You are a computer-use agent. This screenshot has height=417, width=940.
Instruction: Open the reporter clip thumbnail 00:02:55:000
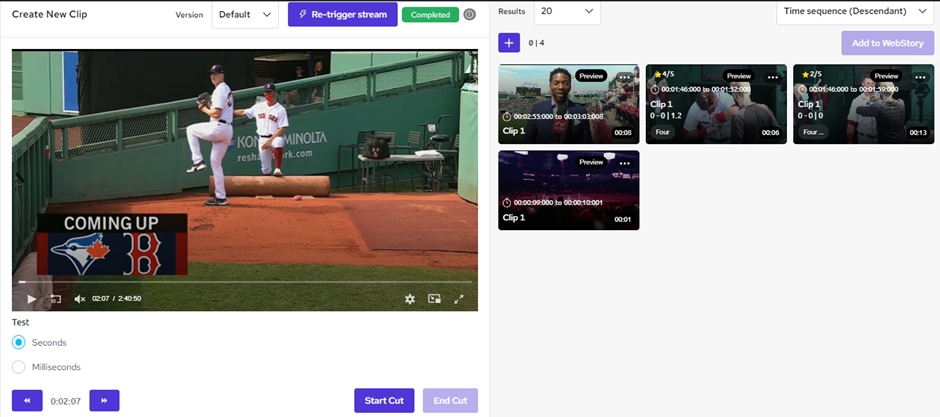click(568, 104)
